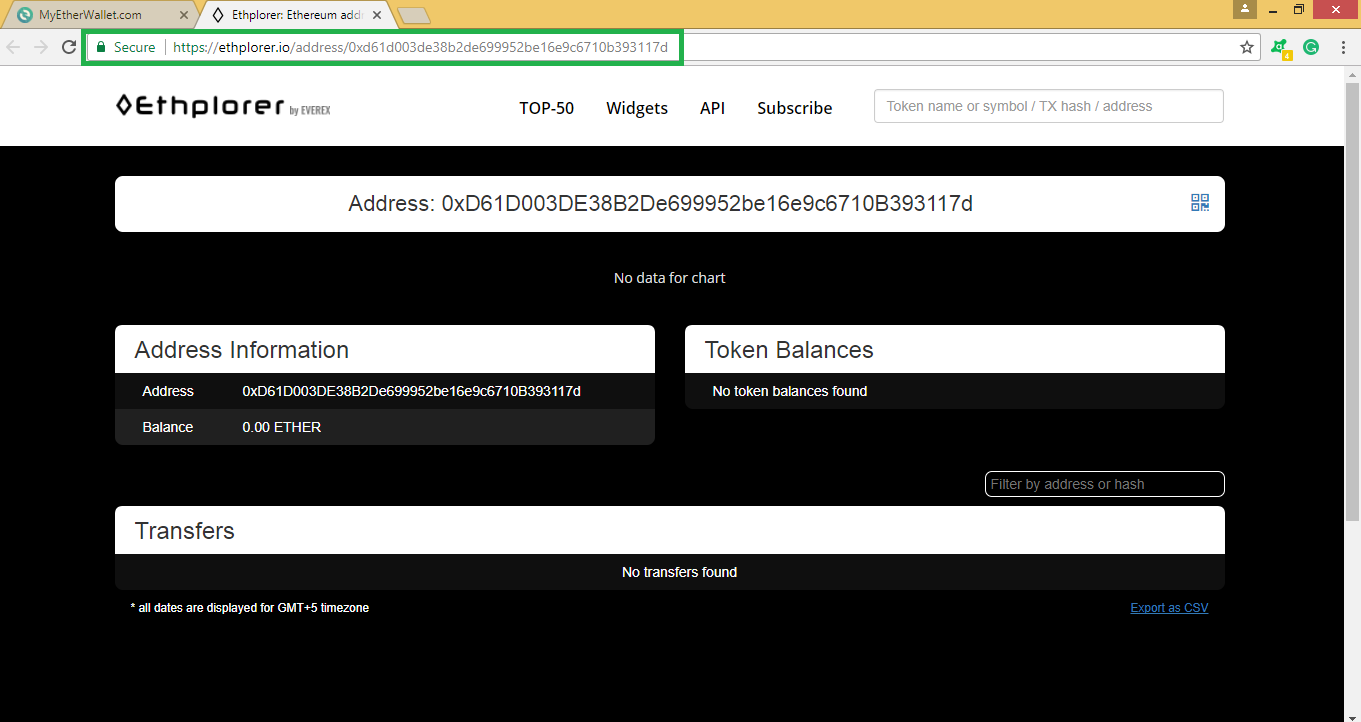Screen dimensions: 1361x722
Task: Open the QR code icon for address
Action: (1200, 203)
